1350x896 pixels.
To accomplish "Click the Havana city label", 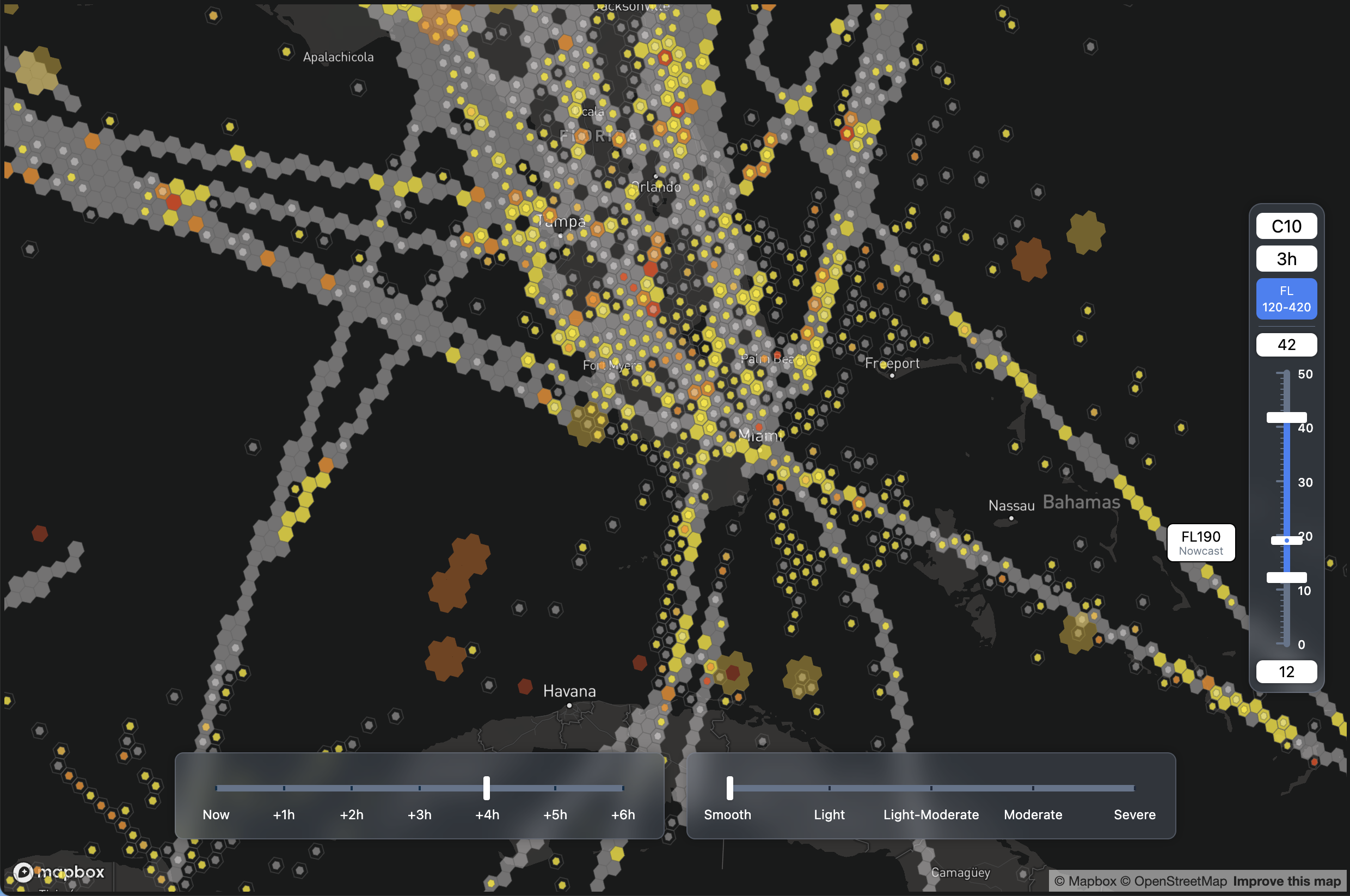I will point(569,691).
